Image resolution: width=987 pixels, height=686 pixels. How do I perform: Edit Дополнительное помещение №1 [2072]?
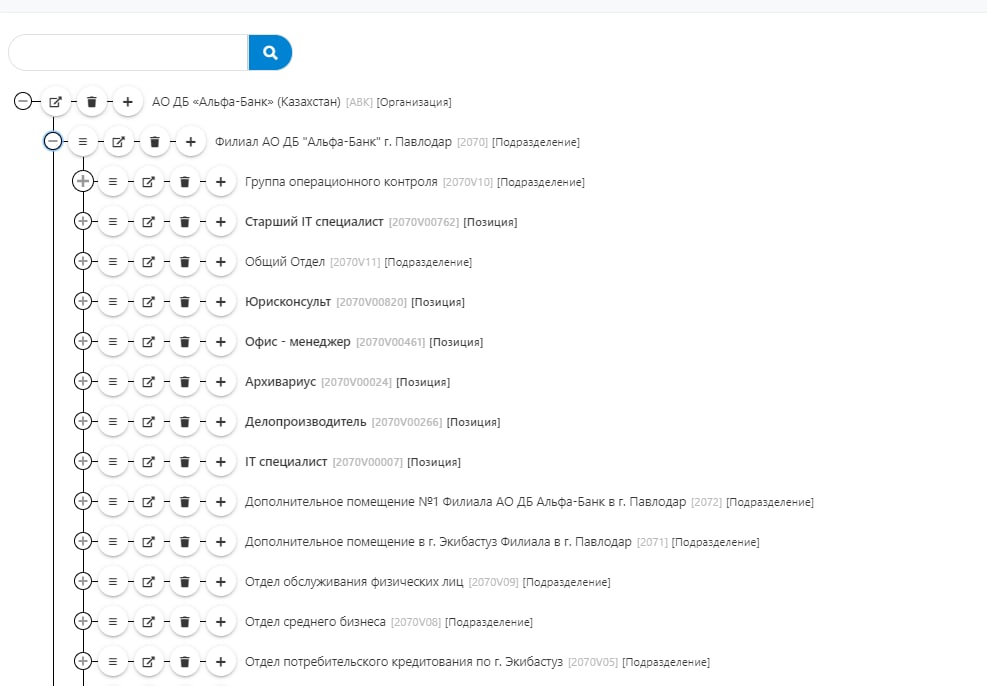[x=149, y=502]
